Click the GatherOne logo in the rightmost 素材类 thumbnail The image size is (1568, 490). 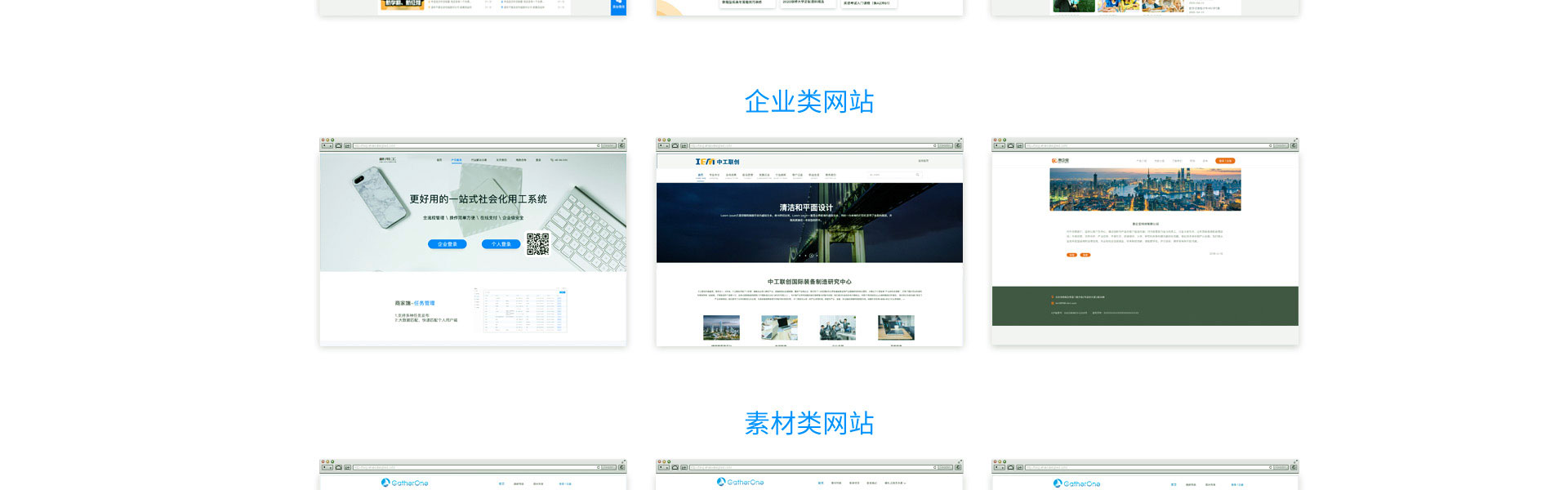[x=1076, y=483]
